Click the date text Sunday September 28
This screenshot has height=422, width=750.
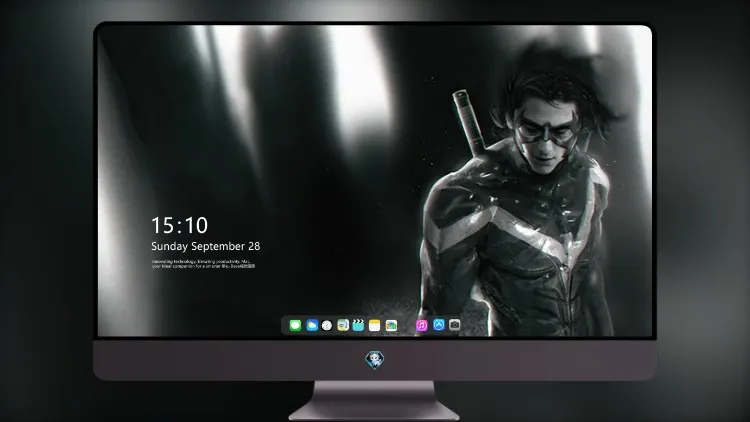tap(206, 246)
